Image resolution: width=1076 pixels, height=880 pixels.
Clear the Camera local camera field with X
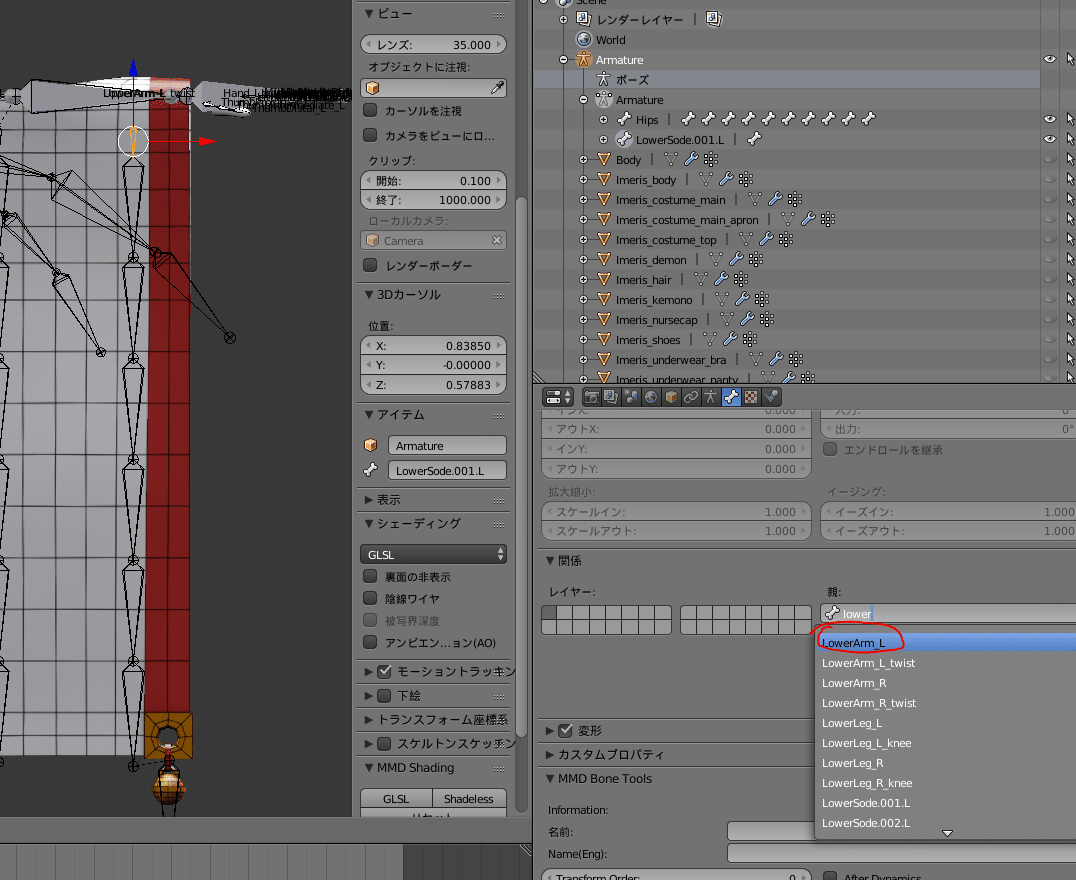tap(497, 240)
